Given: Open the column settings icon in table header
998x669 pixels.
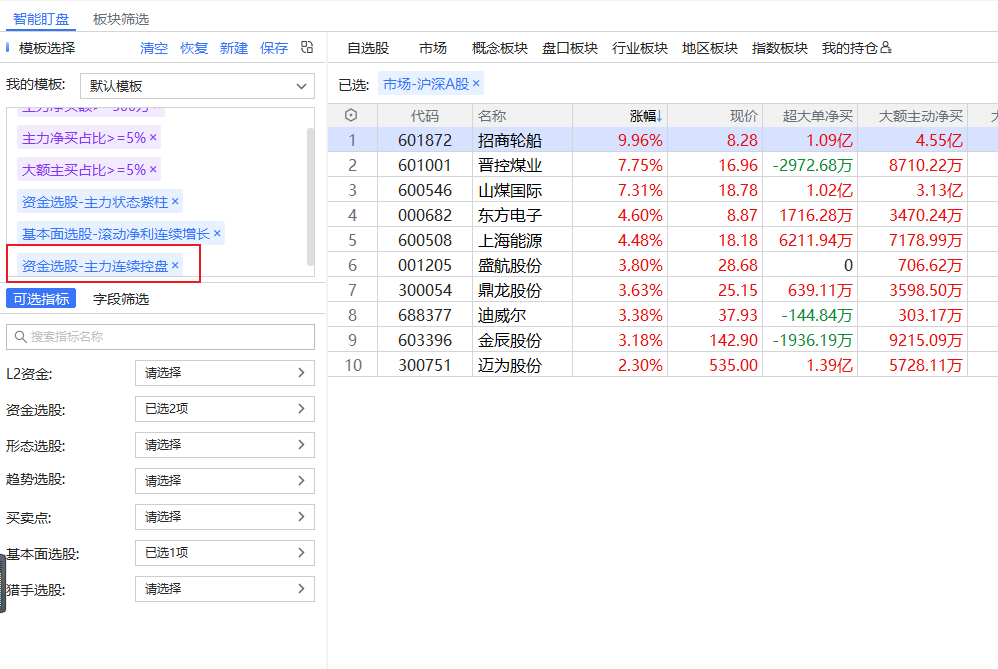Looking at the screenshot, I should (351, 115).
